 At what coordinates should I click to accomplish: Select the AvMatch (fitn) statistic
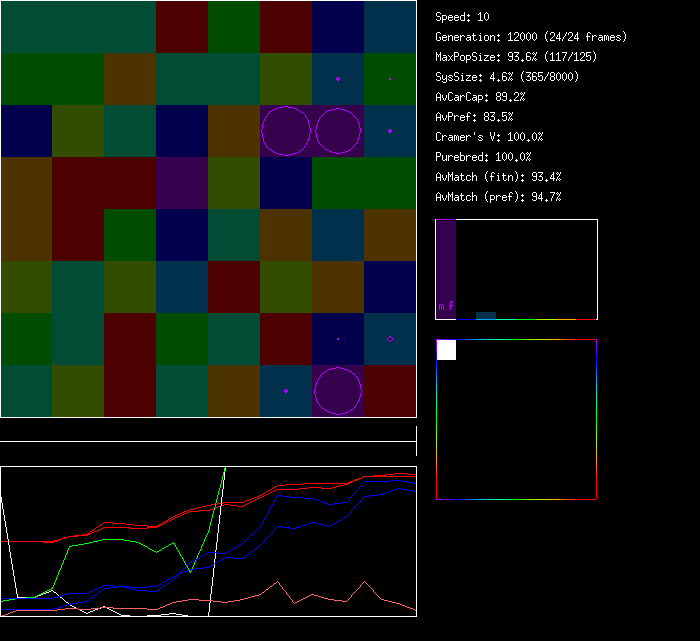tap(498, 177)
